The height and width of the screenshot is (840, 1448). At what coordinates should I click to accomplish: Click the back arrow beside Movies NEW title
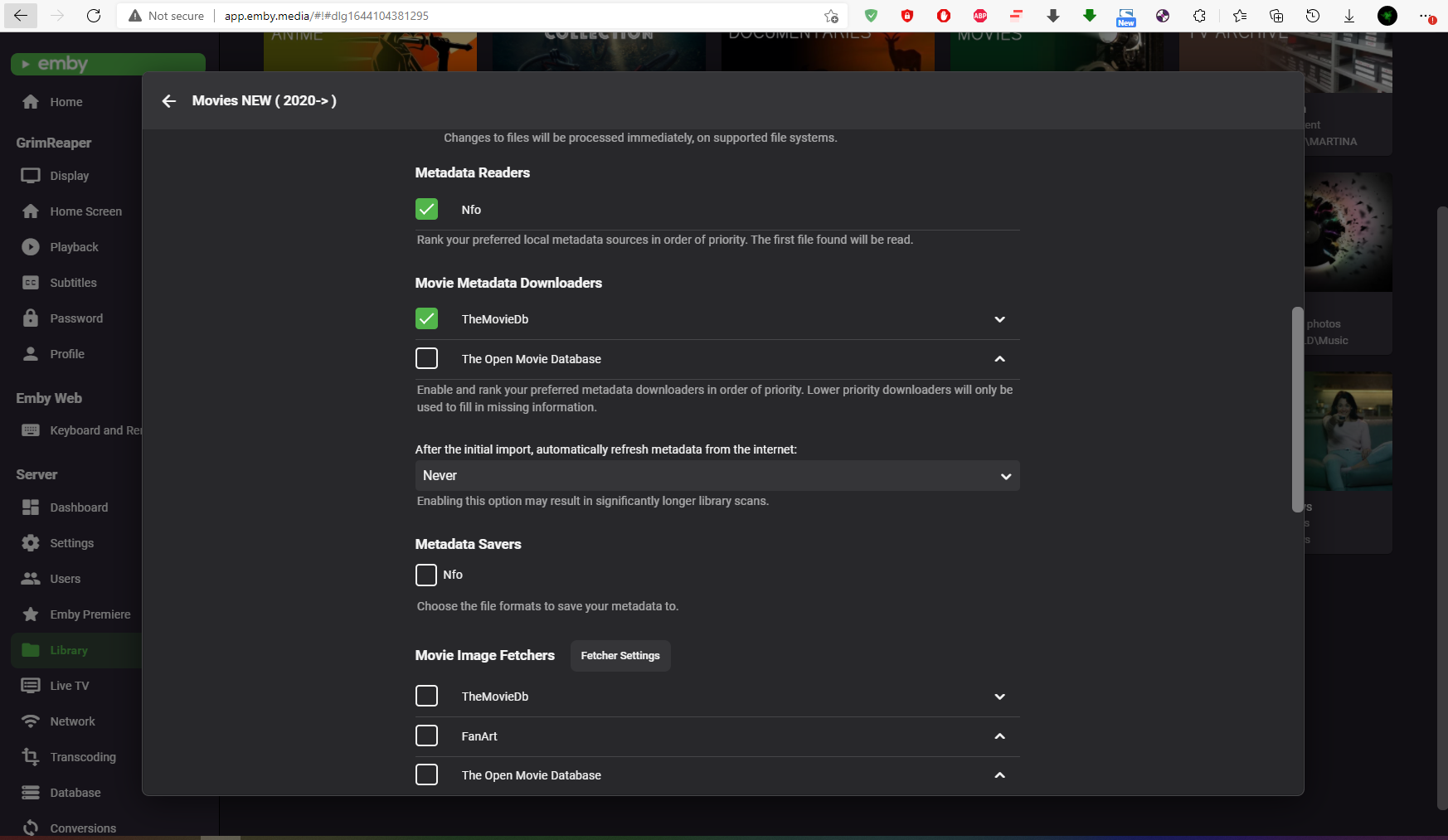169,101
